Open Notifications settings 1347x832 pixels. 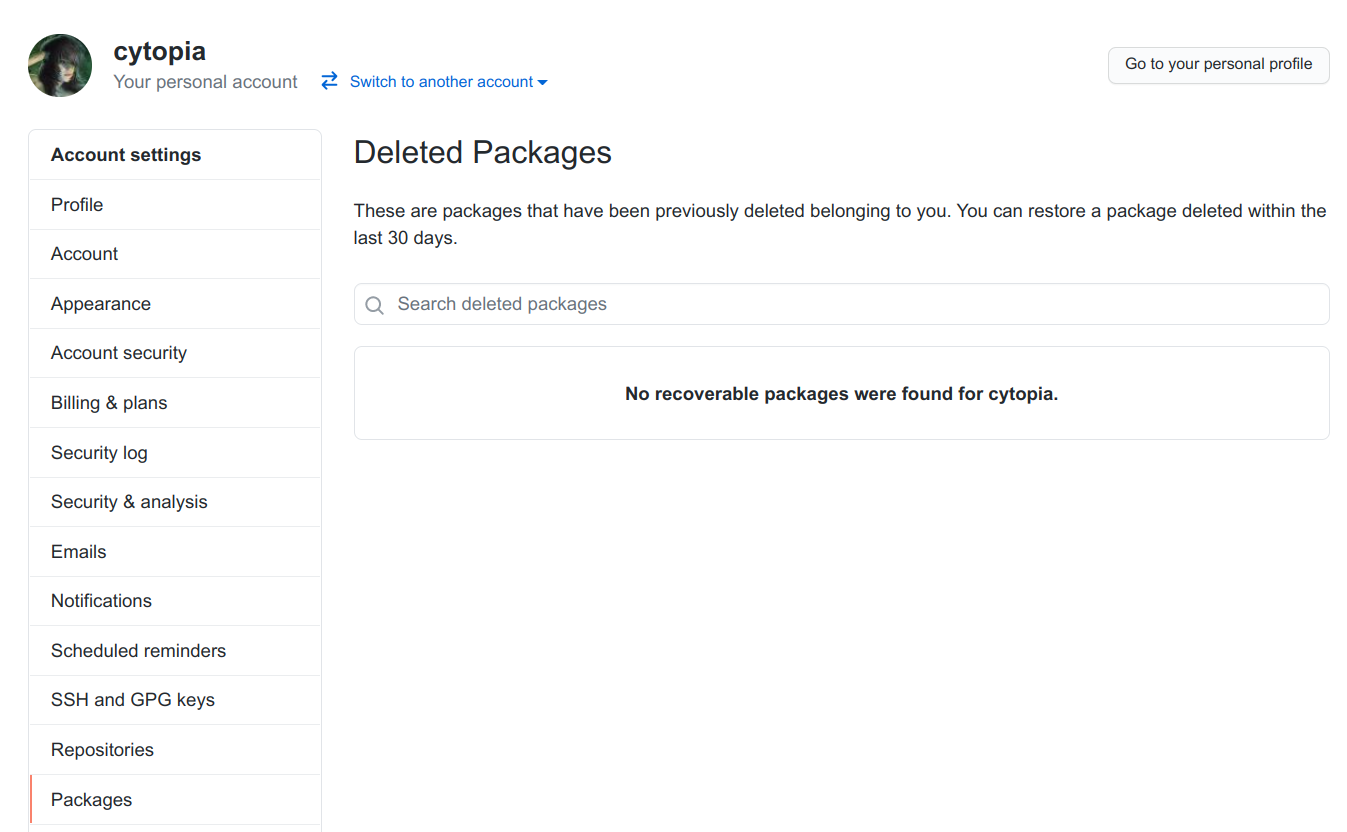[x=101, y=601]
